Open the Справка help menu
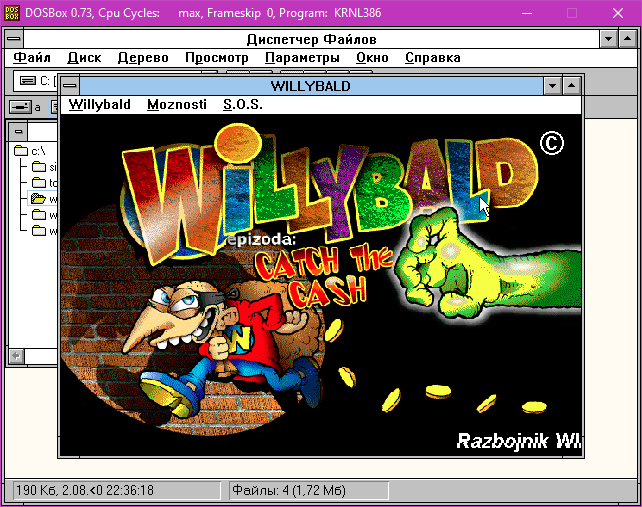This screenshot has width=642, height=507. [x=433, y=58]
